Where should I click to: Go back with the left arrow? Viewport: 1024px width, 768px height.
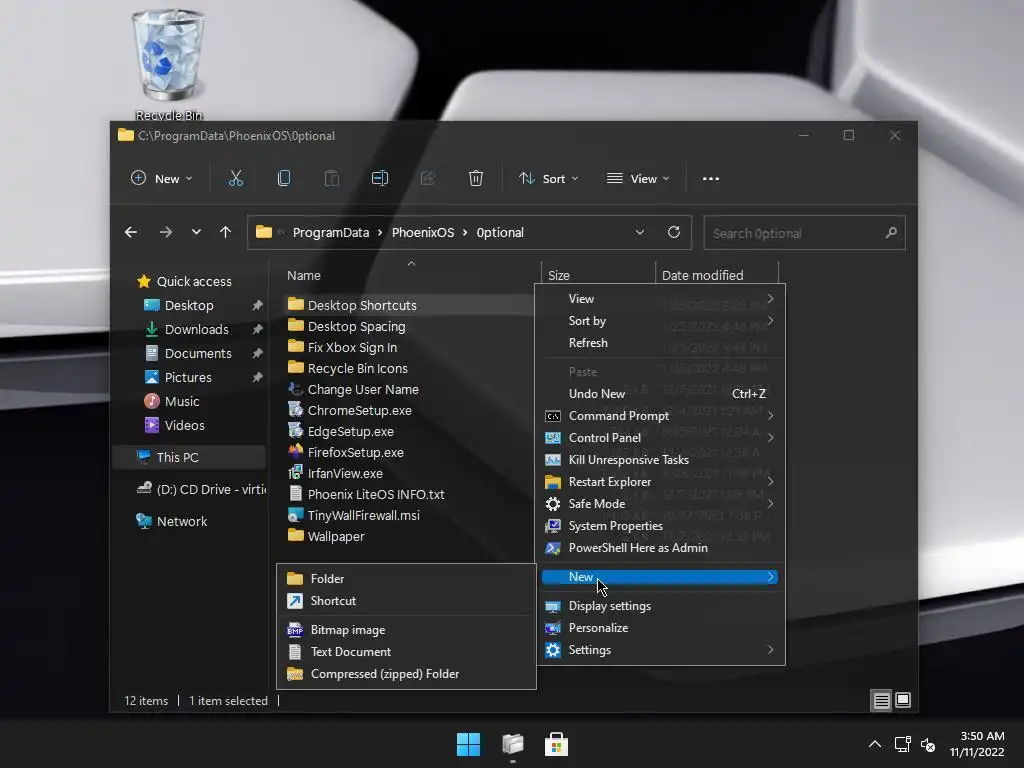coord(131,232)
